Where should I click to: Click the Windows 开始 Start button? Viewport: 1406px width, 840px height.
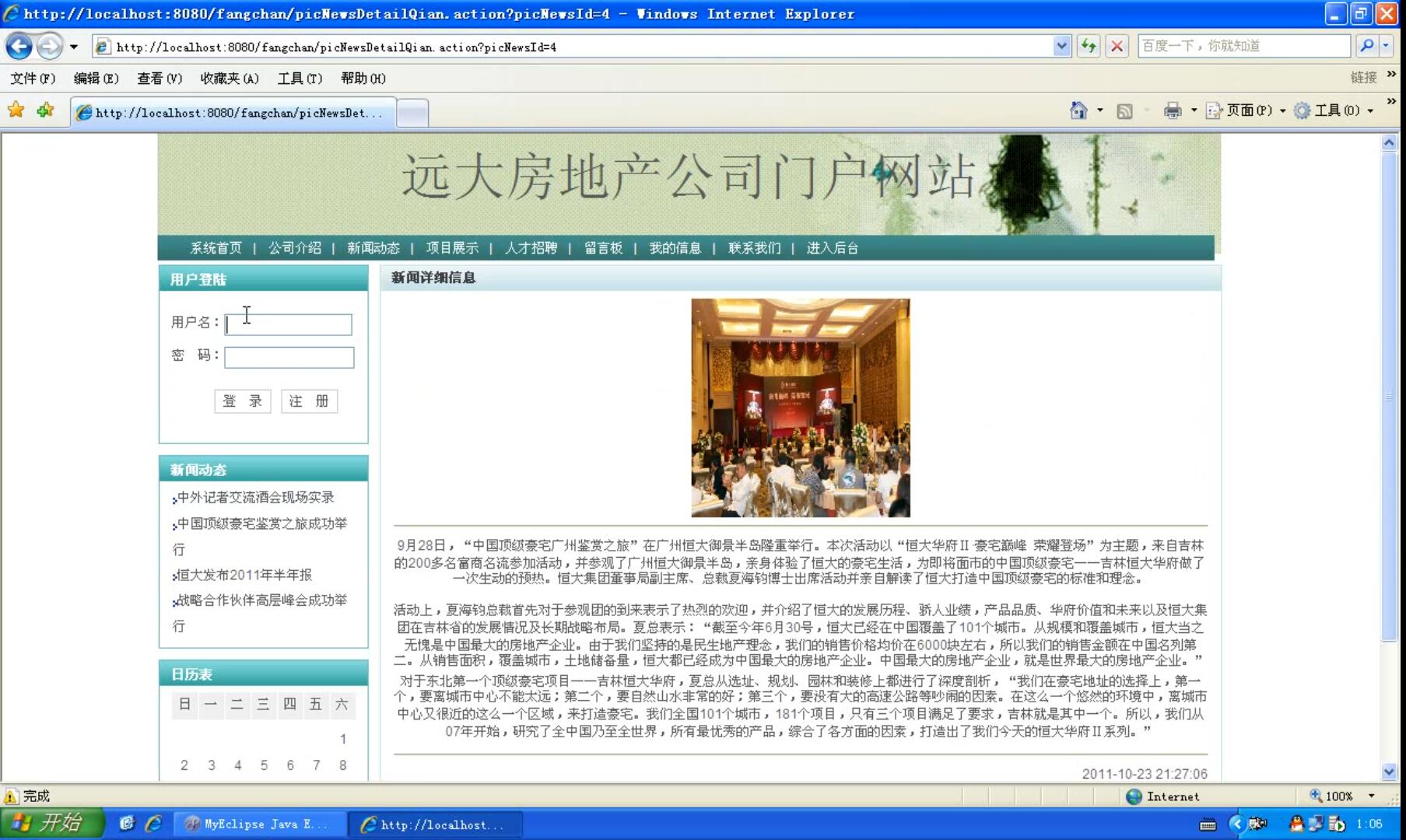click(x=51, y=823)
